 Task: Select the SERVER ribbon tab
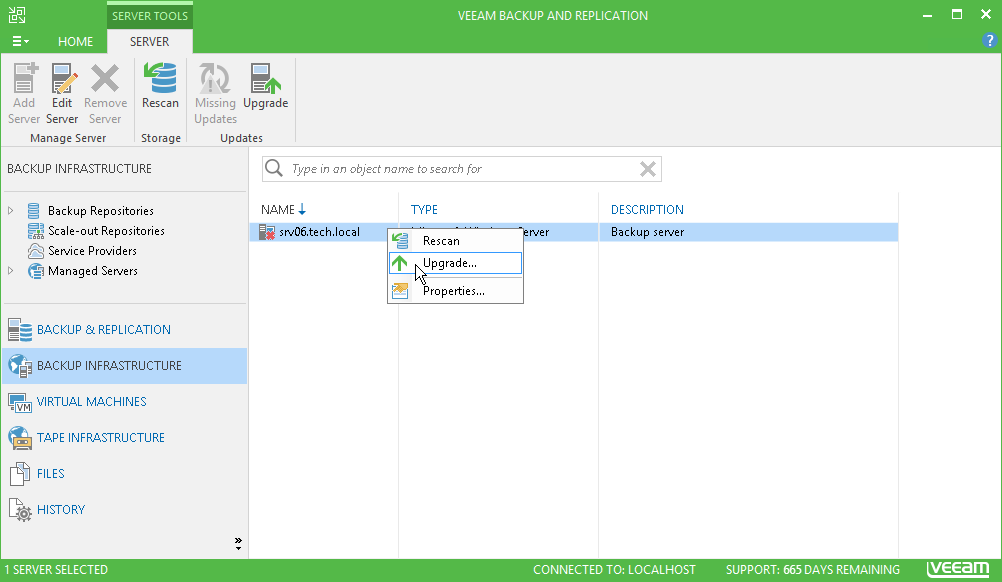click(x=150, y=42)
